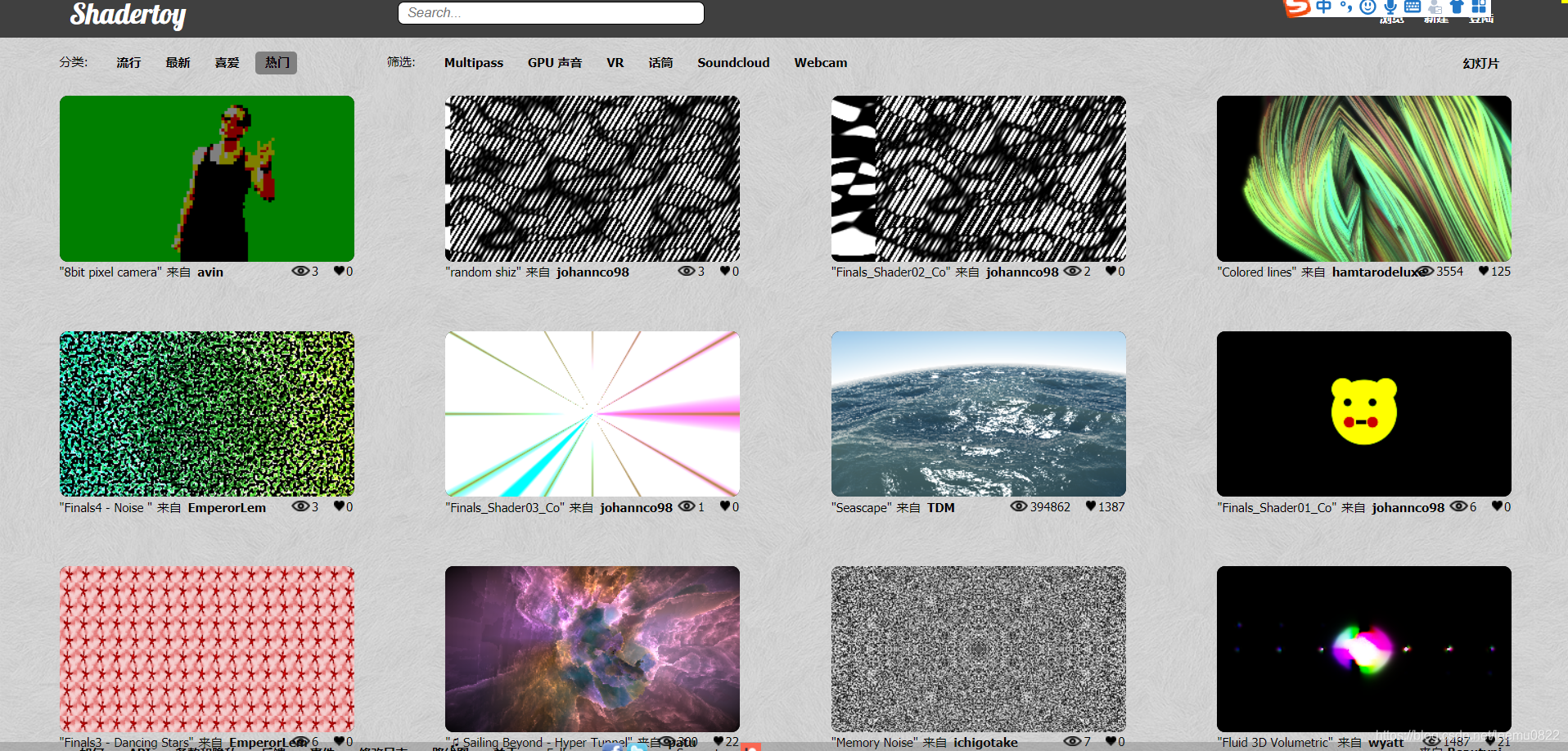
Task: Open author TDM's profile link
Action: (x=940, y=507)
